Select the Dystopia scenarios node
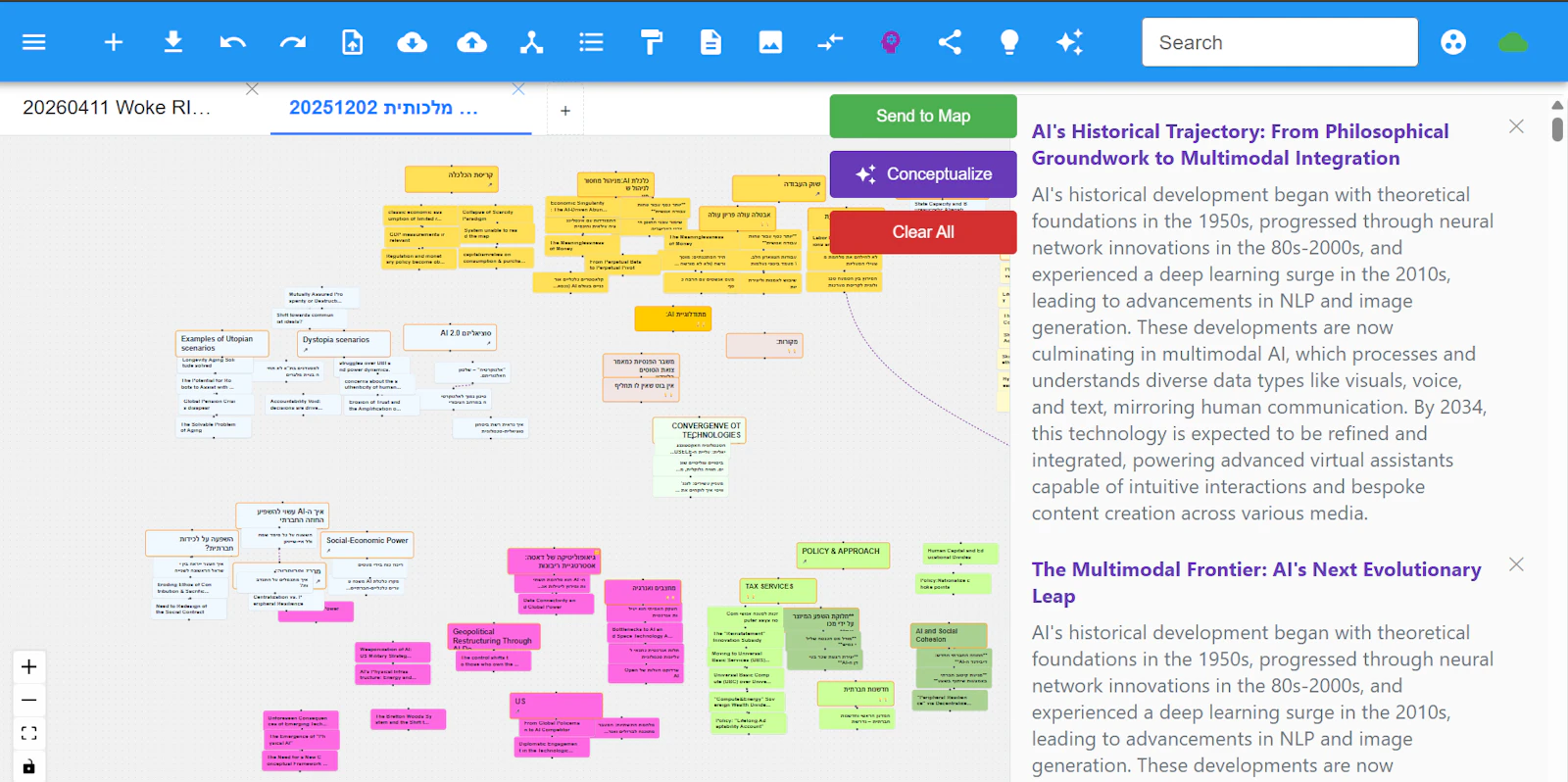The height and width of the screenshot is (782, 1568). [x=344, y=343]
